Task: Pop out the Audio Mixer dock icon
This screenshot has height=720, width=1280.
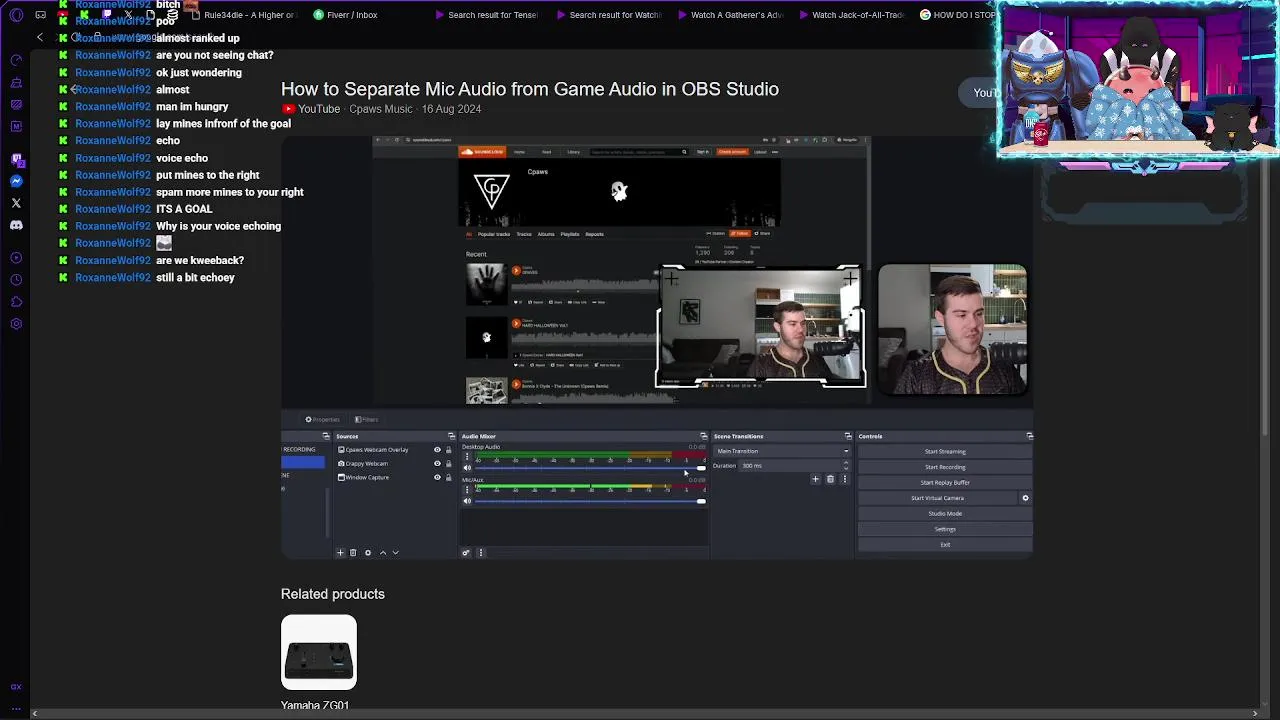Action: coord(703,437)
